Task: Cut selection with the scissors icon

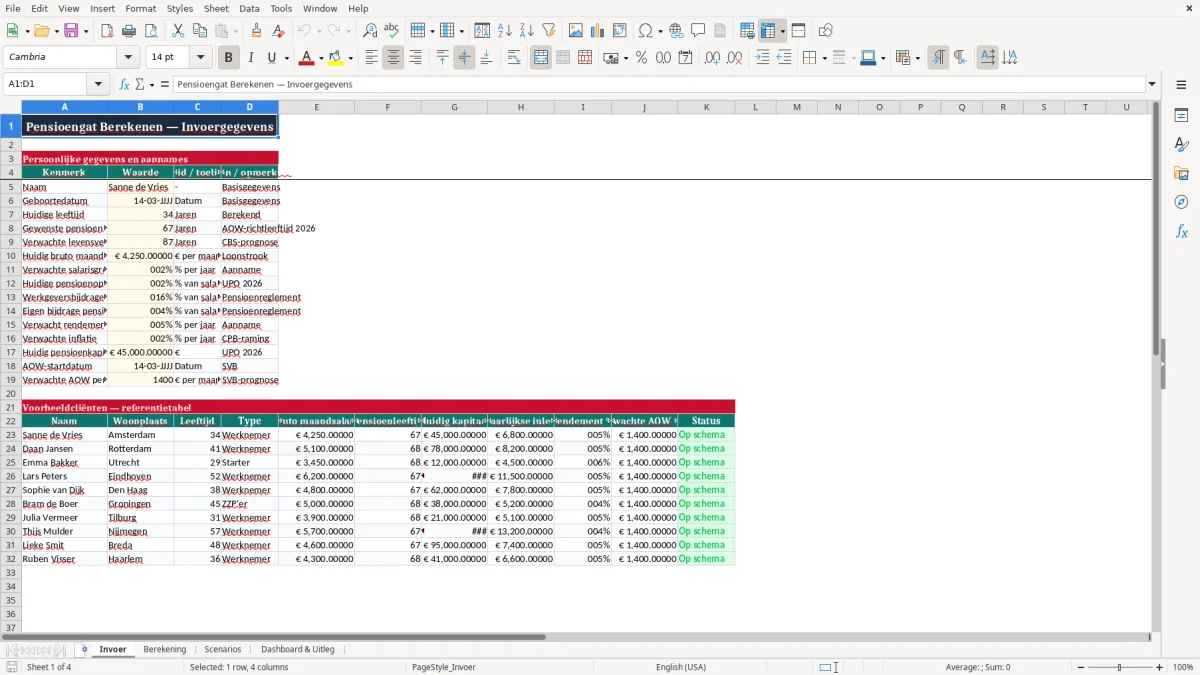Action: coord(178,31)
